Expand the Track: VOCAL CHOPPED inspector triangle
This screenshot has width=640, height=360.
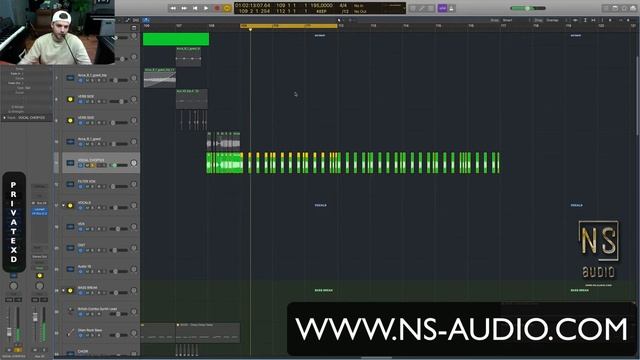5,118
